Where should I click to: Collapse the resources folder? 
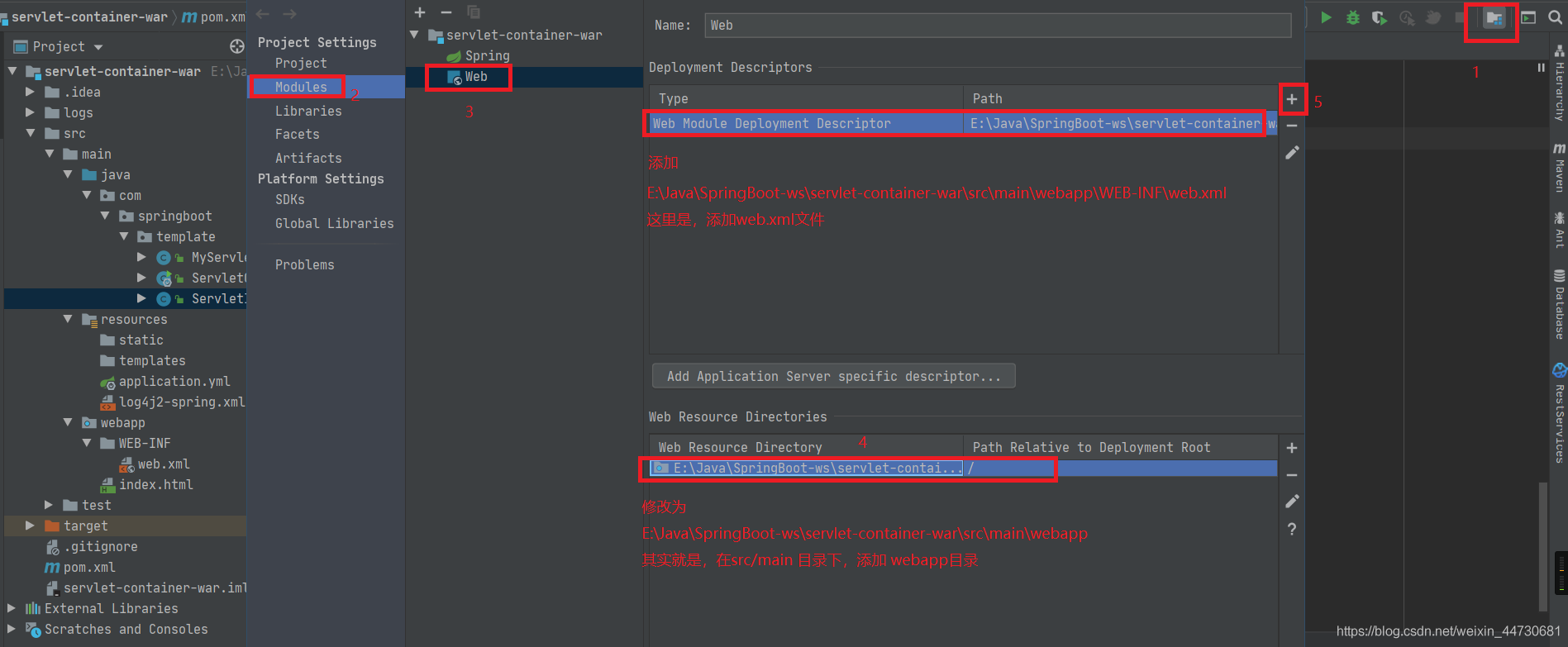(68, 319)
